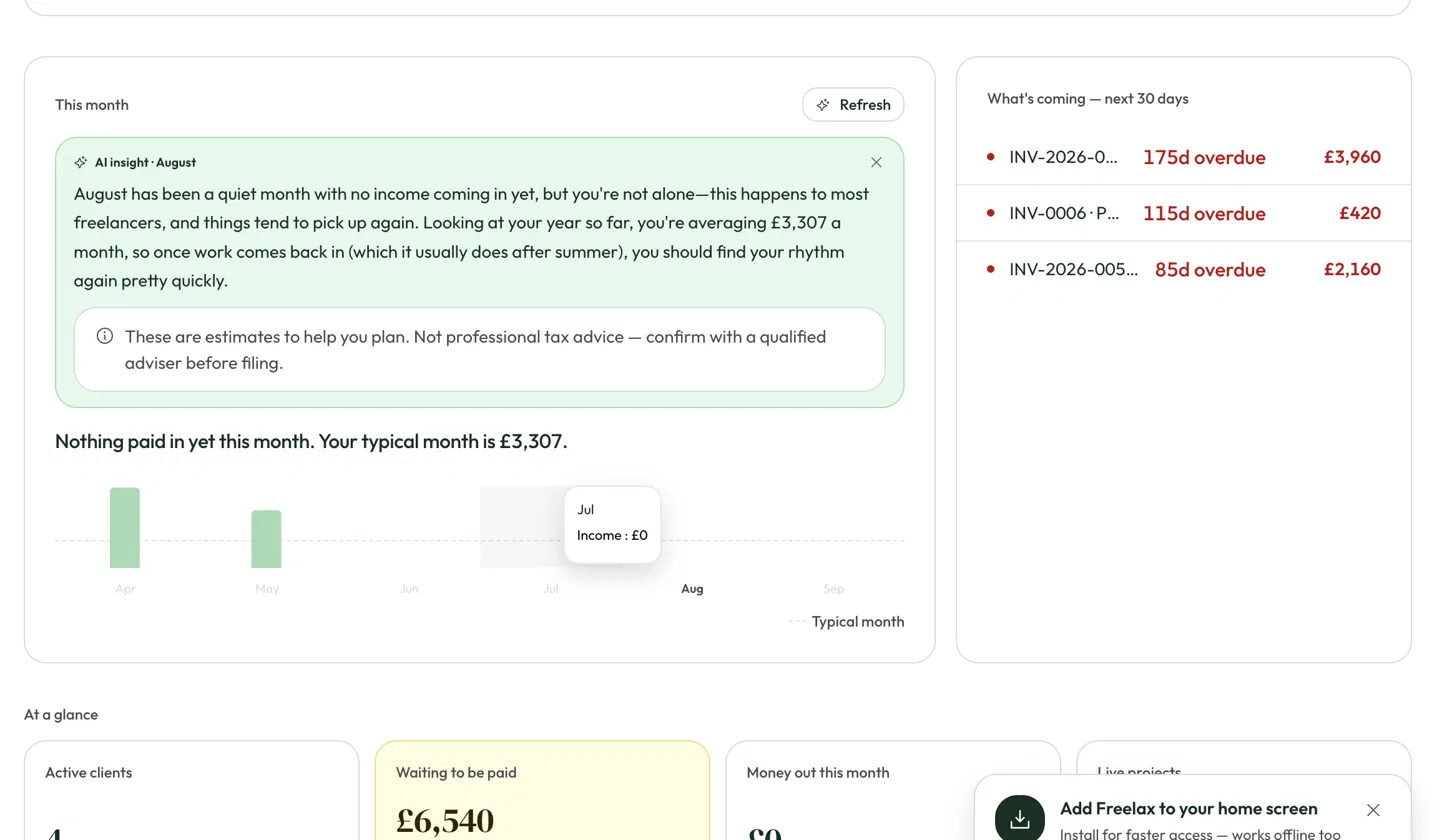
Task: Click the May income bar
Action: pos(266,539)
